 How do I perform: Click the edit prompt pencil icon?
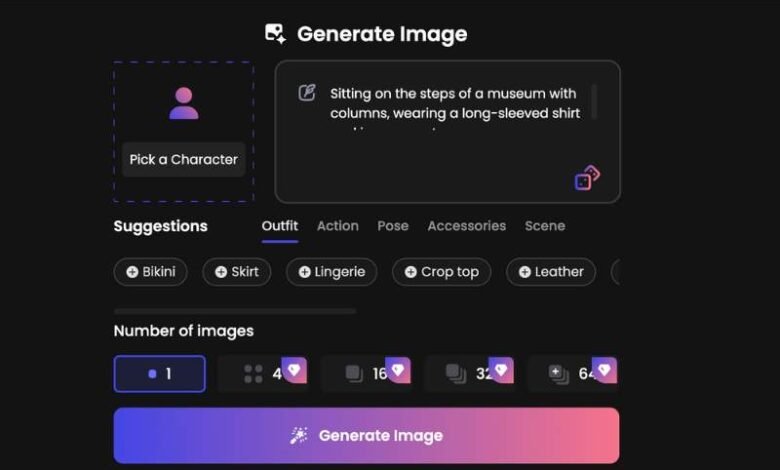click(307, 93)
